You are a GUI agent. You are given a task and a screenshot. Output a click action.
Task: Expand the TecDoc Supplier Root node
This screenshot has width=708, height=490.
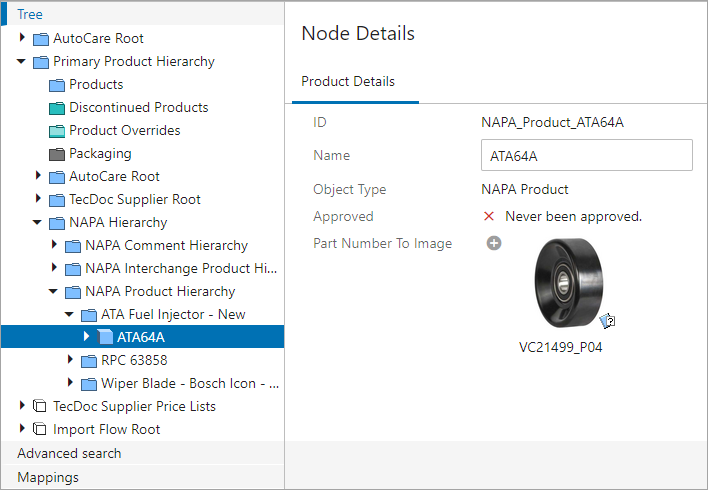[x=38, y=198]
